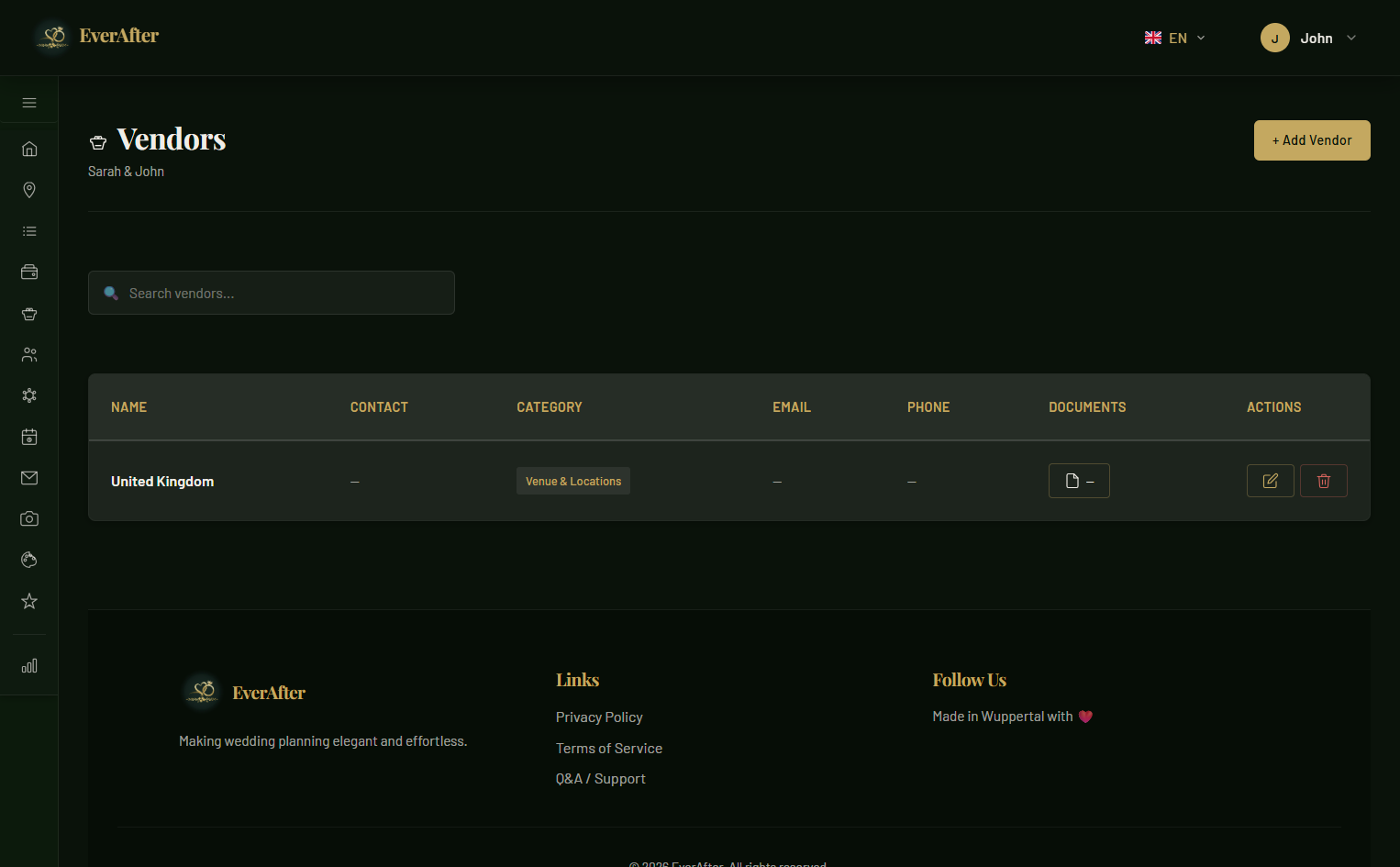Viewport: 1400px width, 867px height.
Task: Open the Privacy Policy footer link
Action: tap(599, 717)
